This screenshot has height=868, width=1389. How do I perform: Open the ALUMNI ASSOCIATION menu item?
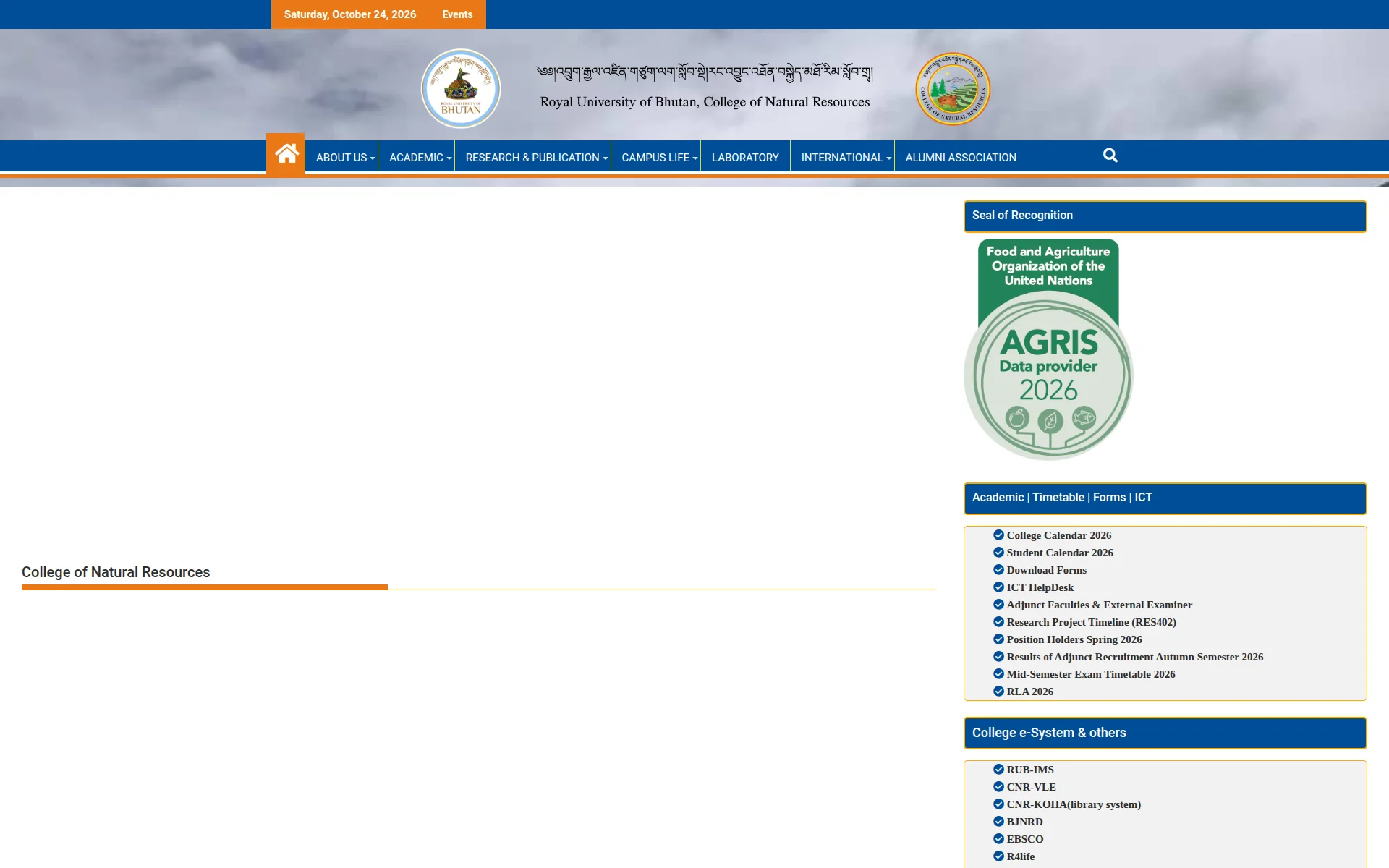coord(961,158)
